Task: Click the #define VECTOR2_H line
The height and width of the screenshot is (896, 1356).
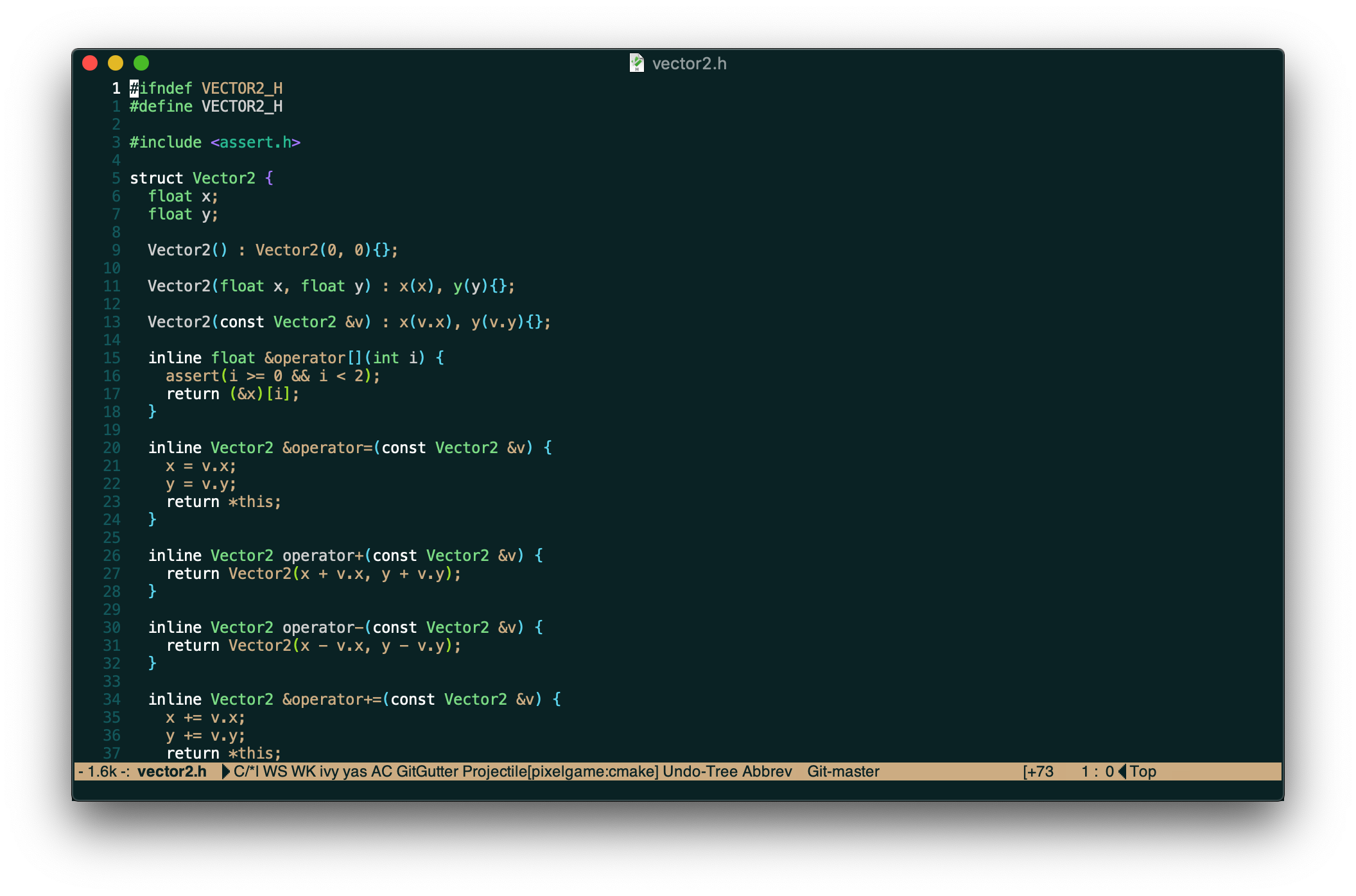Action: tap(206, 106)
